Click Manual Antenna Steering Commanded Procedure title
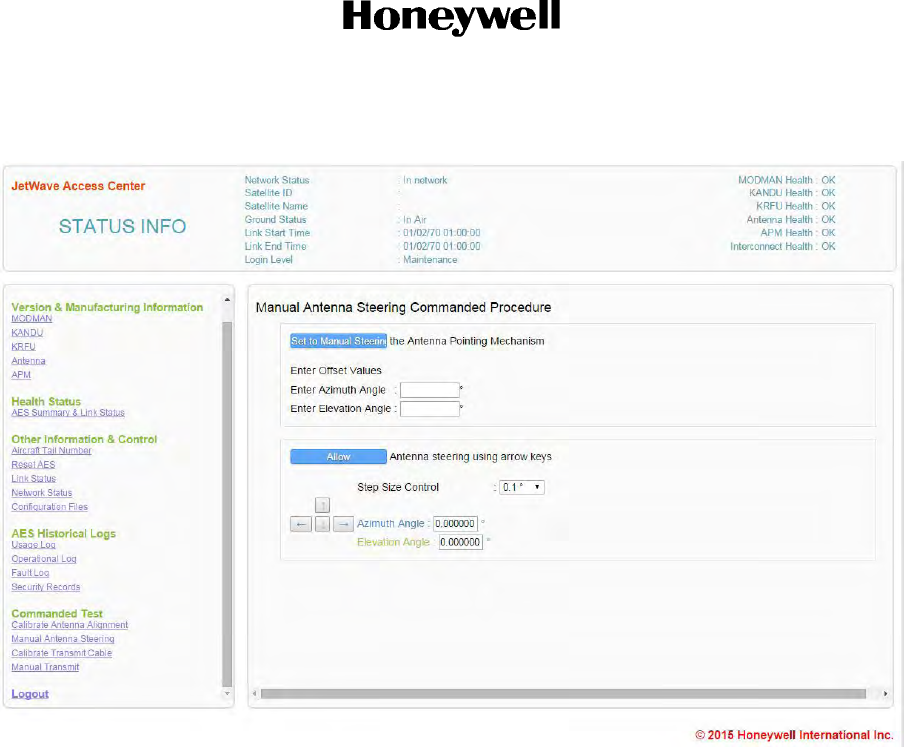This screenshot has width=904, height=747. click(x=403, y=307)
